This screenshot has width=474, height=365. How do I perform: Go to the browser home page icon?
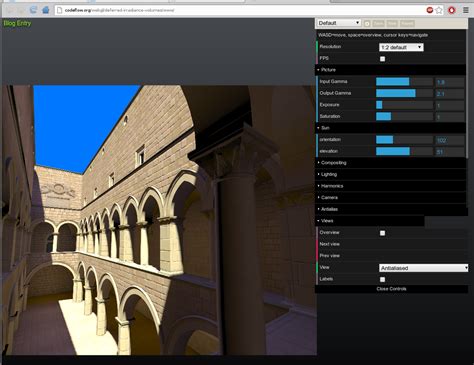coord(46,10)
